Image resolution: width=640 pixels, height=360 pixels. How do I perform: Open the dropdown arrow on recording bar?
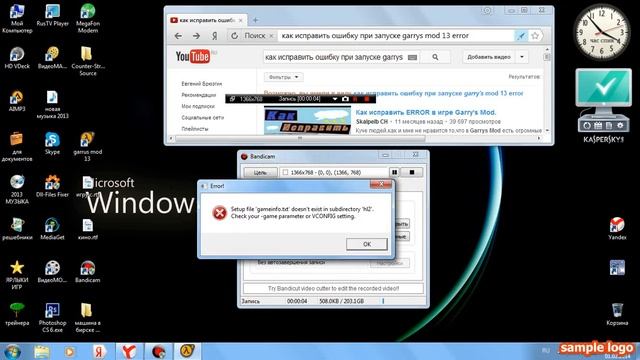tap(335, 99)
